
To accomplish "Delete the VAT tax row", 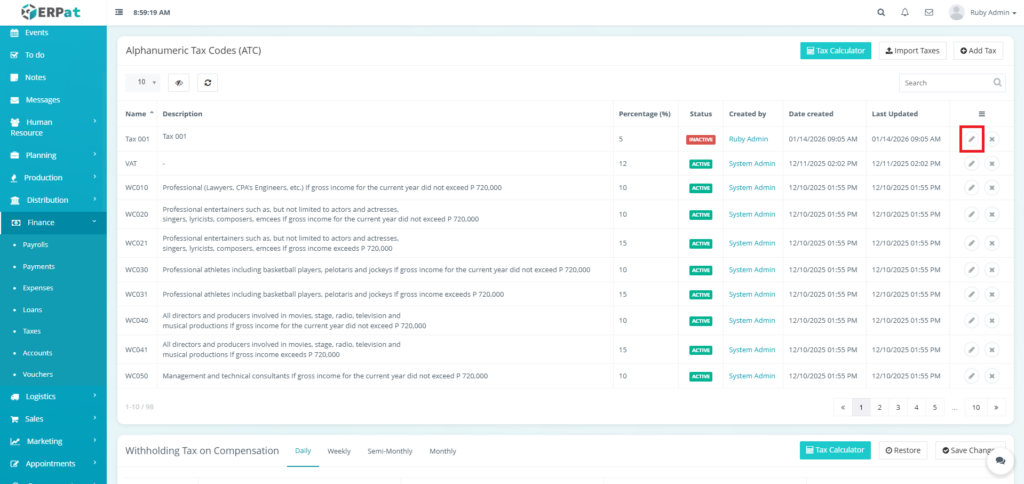I will 992,163.
